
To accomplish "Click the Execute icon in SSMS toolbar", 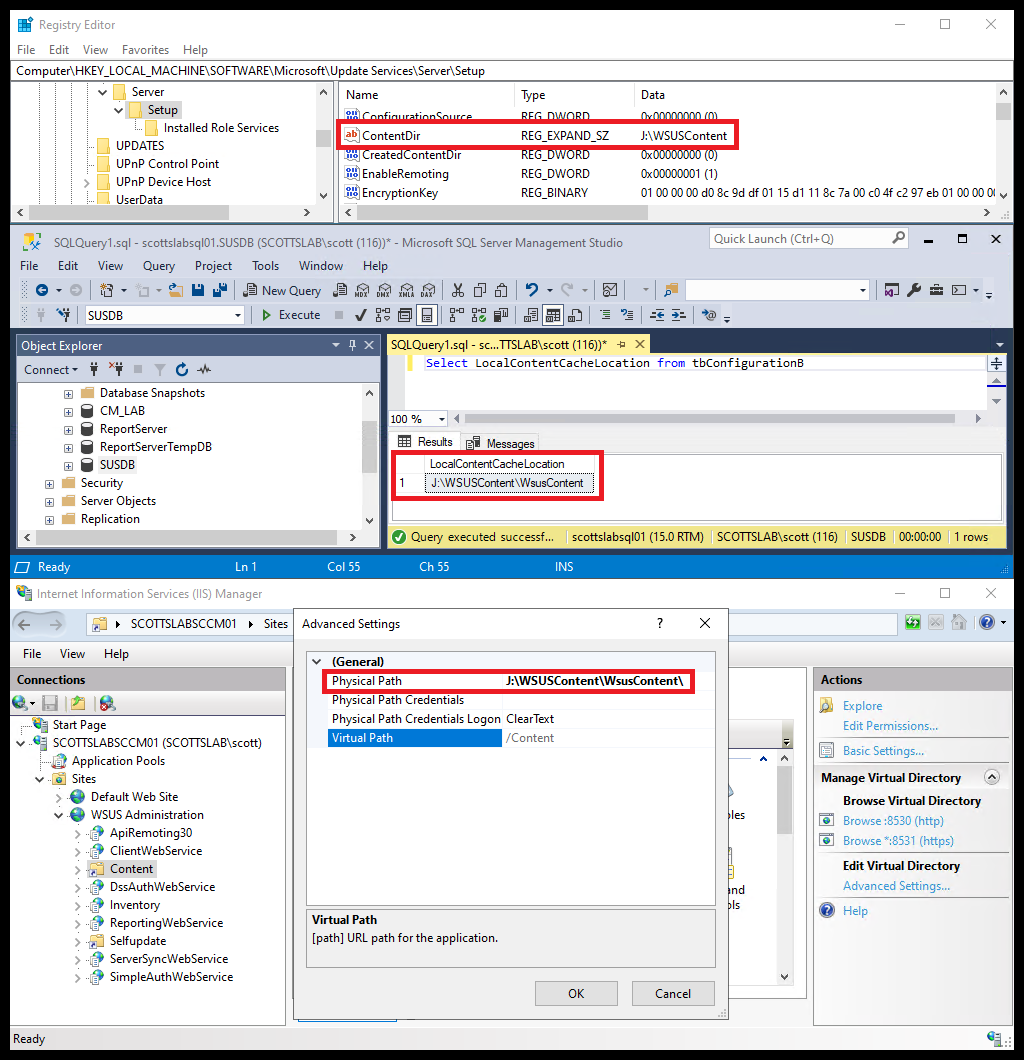I will [266, 315].
